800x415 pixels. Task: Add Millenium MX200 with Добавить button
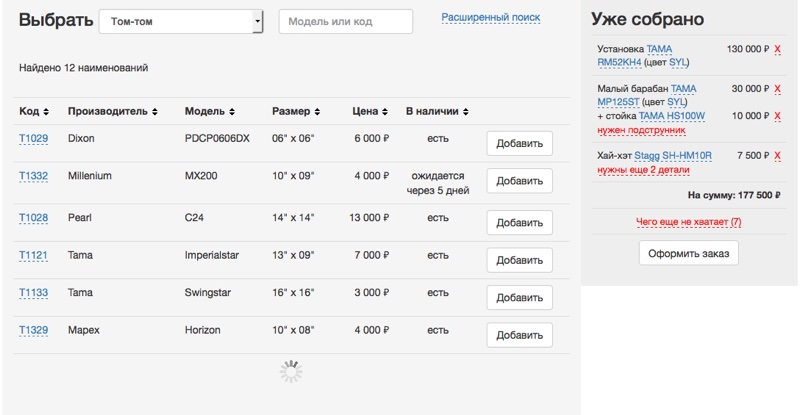[x=519, y=181]
